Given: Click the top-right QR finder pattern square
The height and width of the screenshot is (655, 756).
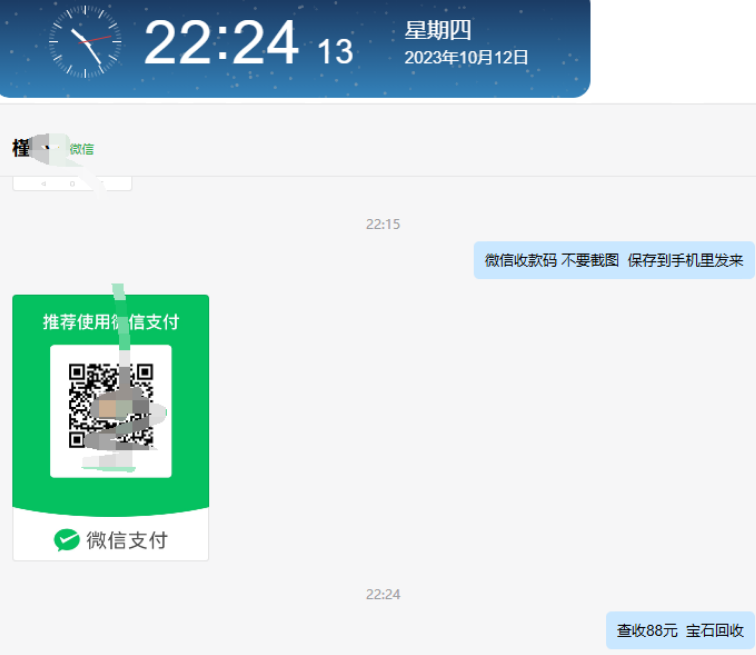Looking at the screenshot, I should point(145,373).
